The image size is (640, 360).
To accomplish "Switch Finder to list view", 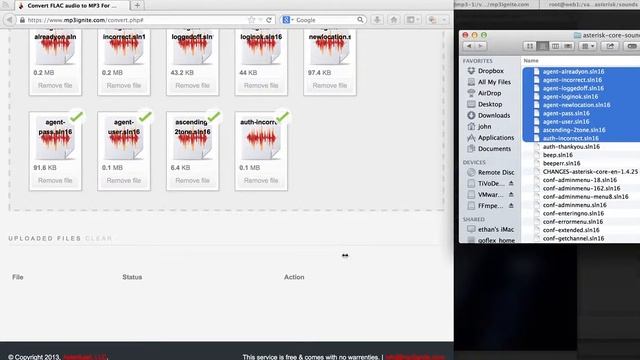I will 542,46.
